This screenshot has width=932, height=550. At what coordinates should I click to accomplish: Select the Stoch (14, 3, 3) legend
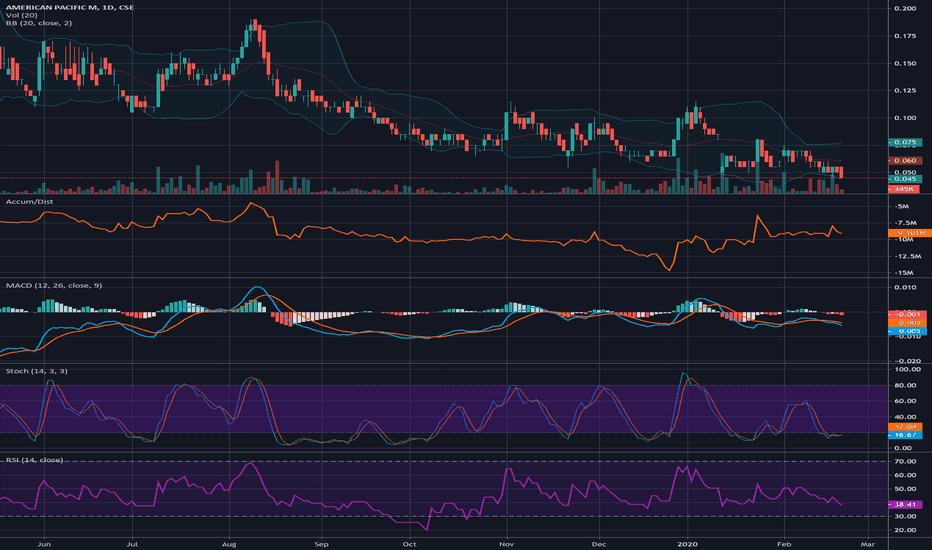coord(36,371)
